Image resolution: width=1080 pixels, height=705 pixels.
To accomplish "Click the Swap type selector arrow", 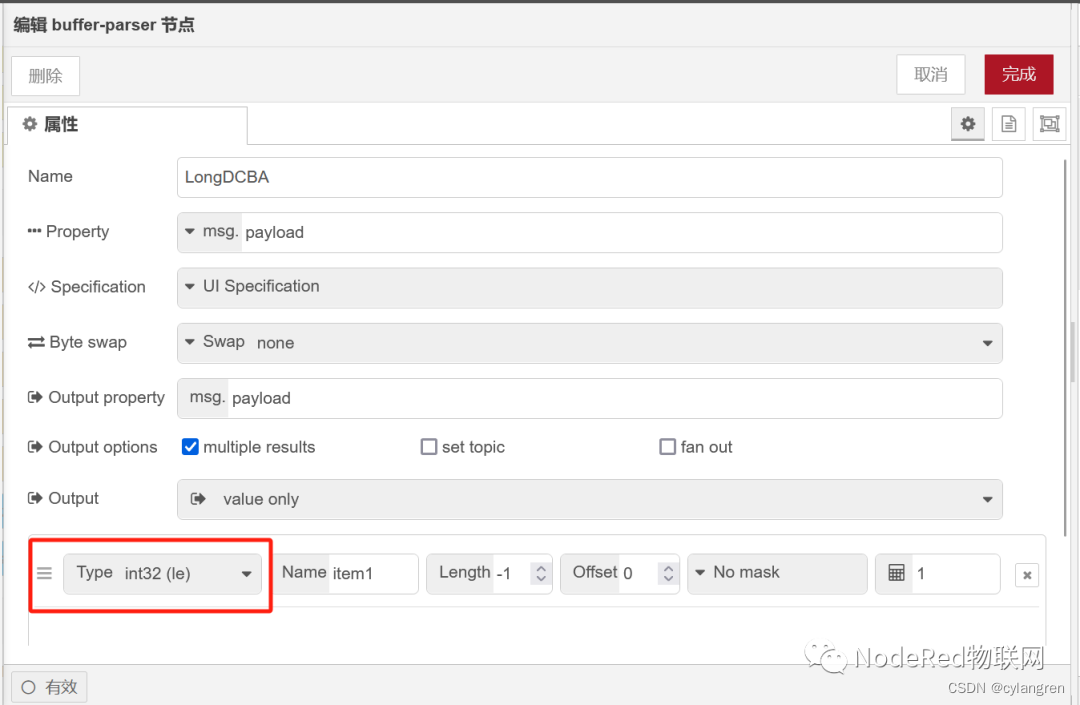I will [x=189, y=341].
